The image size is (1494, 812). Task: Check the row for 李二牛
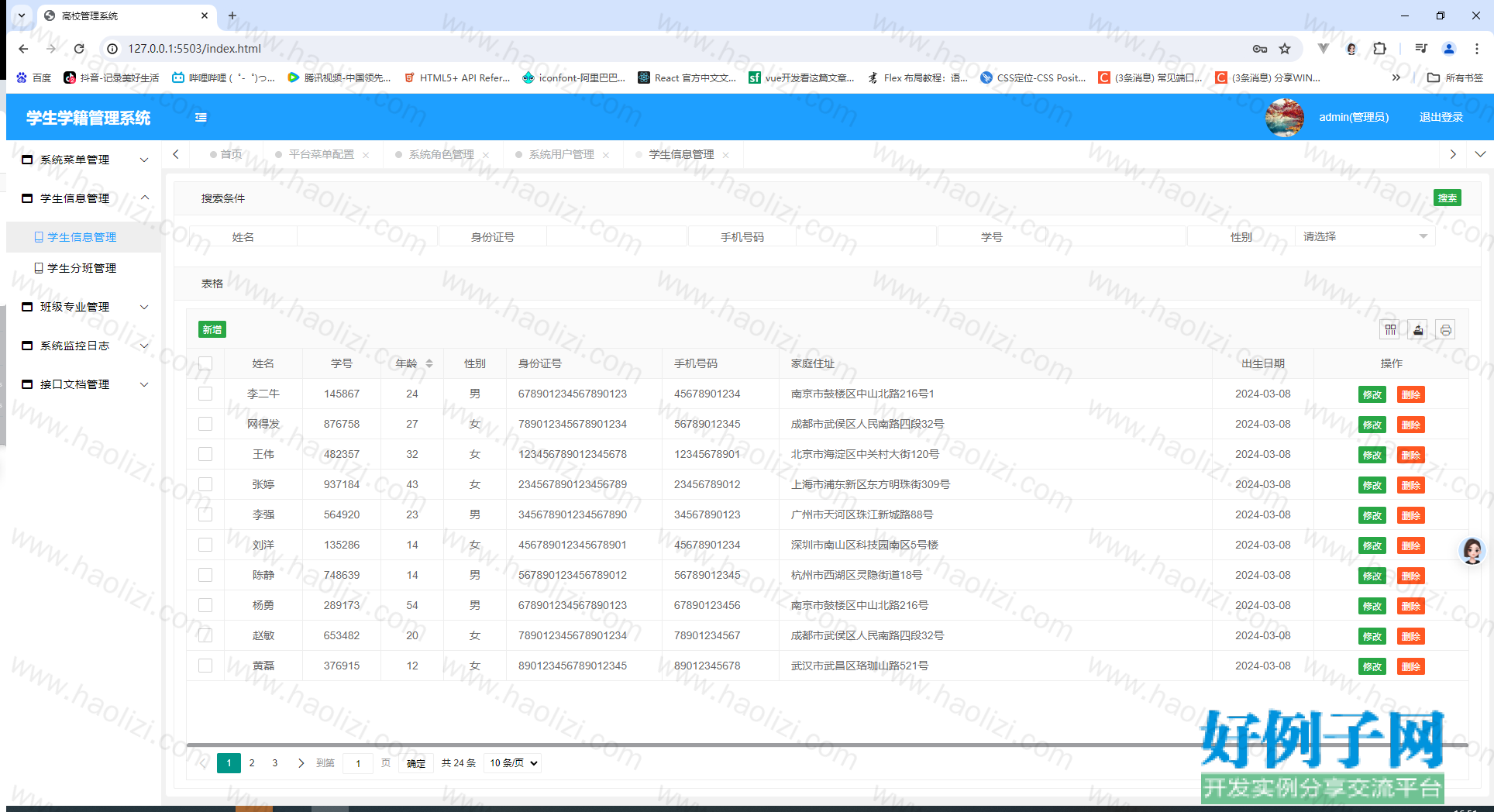coord(205,394)
